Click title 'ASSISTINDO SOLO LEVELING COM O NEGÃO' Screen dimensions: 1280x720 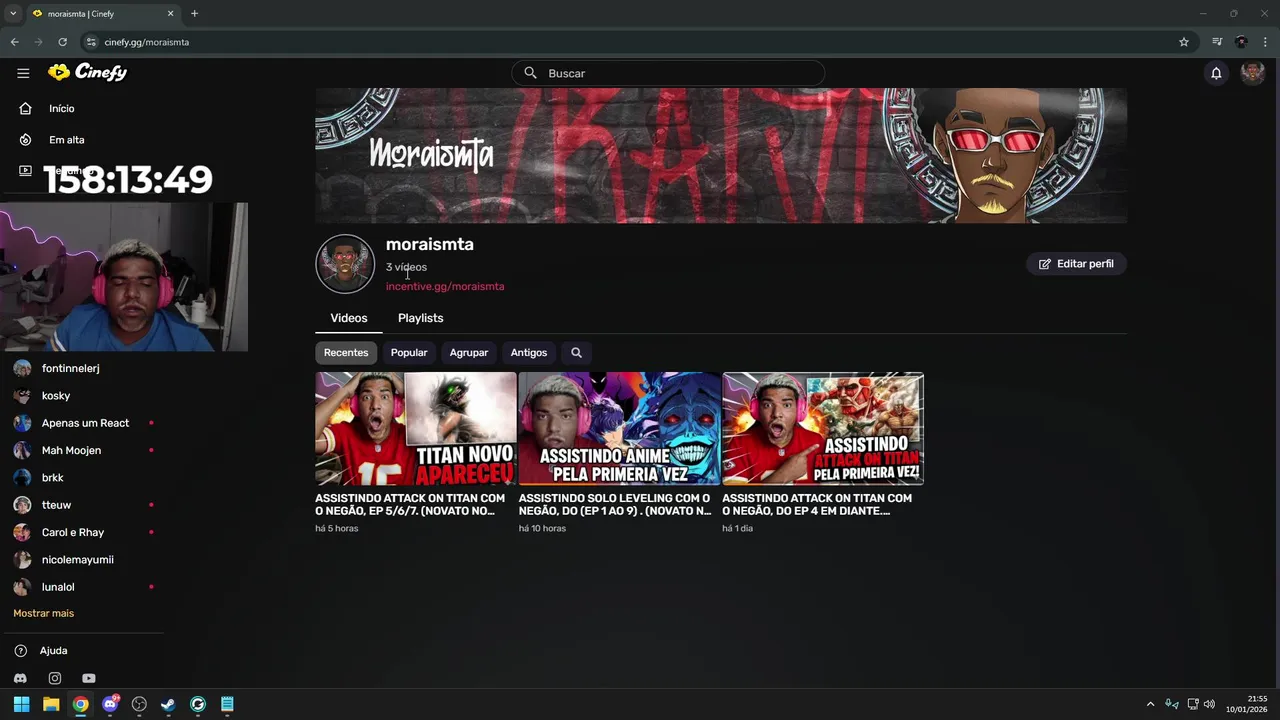click(x=615, y=504)
